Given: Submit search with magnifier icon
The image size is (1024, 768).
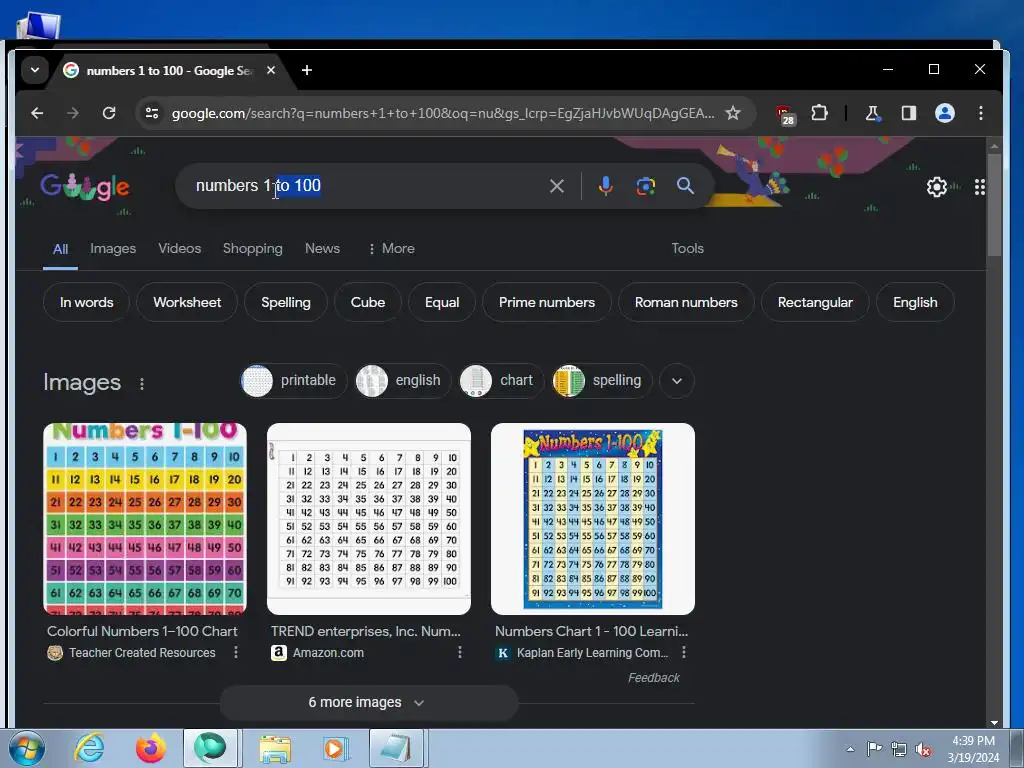Looking at the screenshot, I should 685,186.
